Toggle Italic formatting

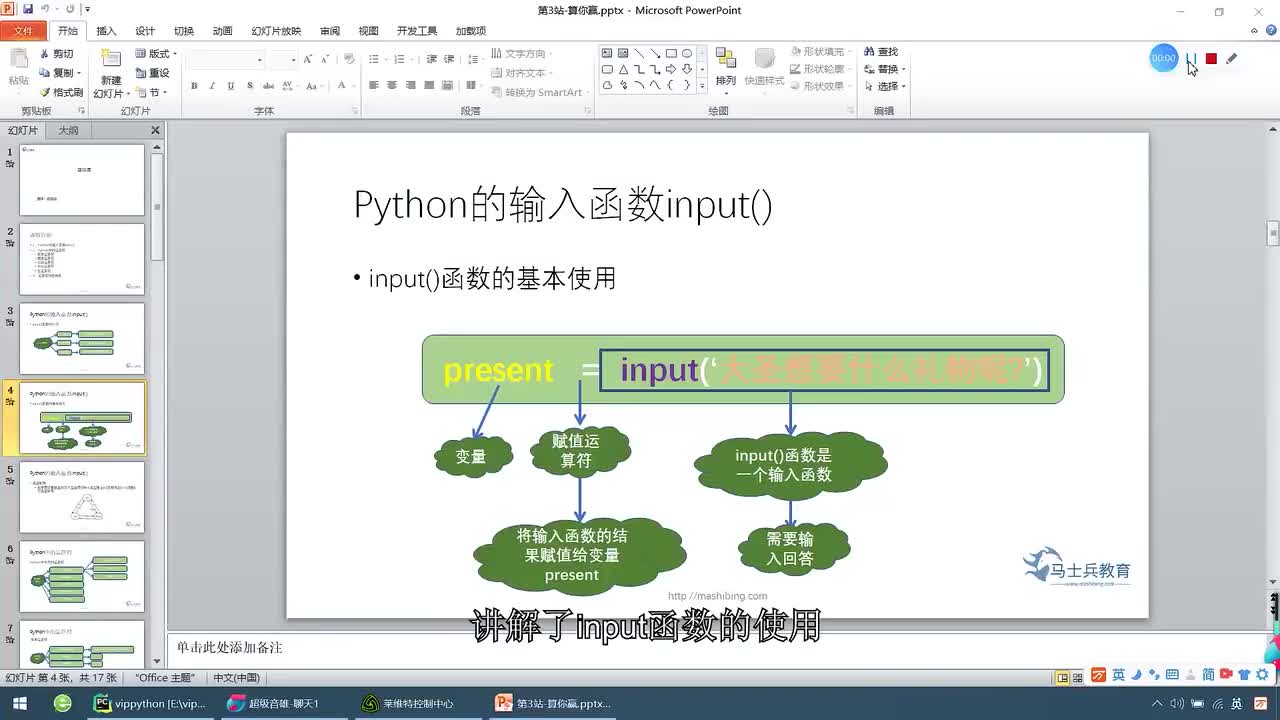(212, 87)
